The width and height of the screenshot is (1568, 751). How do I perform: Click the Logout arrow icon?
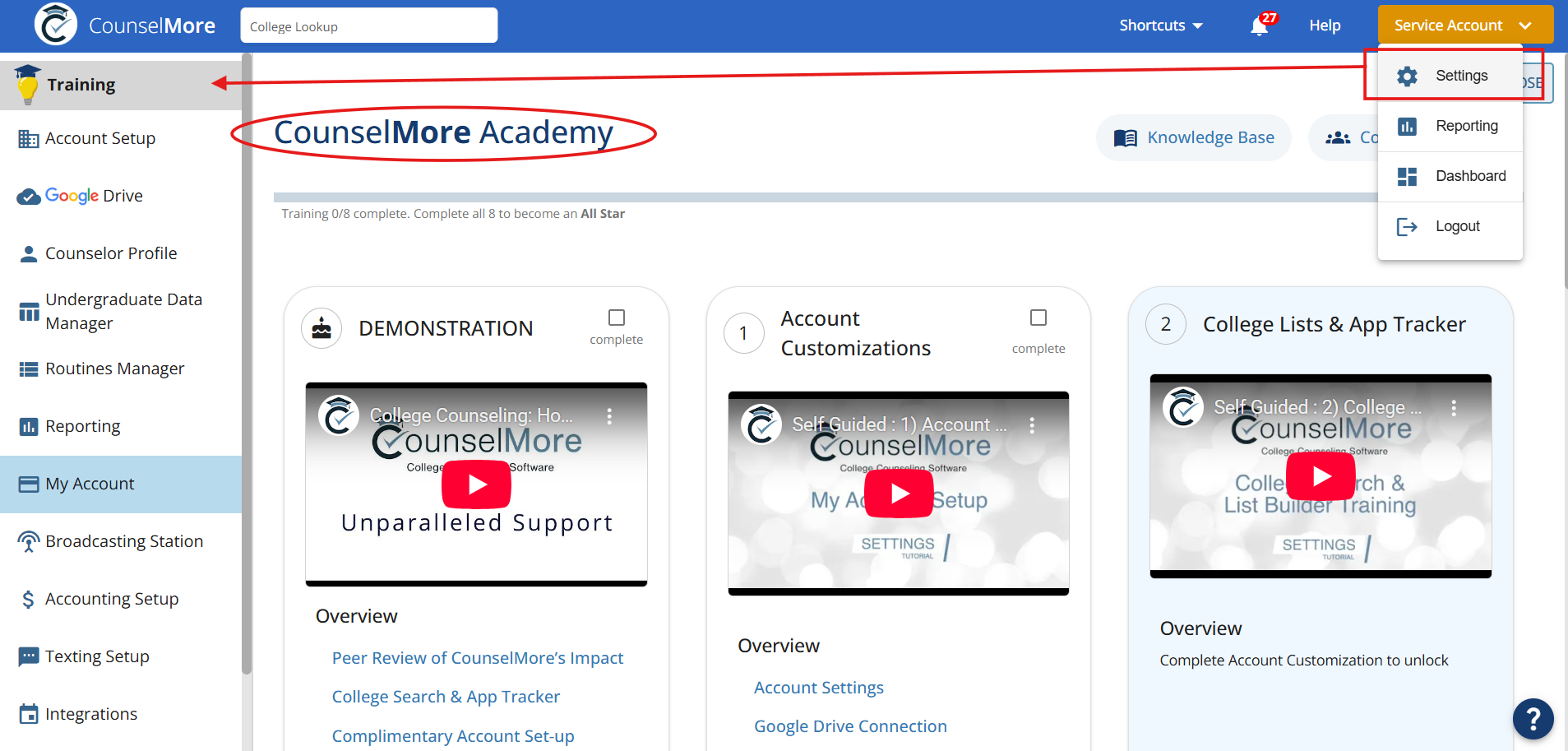(1407, 227)
